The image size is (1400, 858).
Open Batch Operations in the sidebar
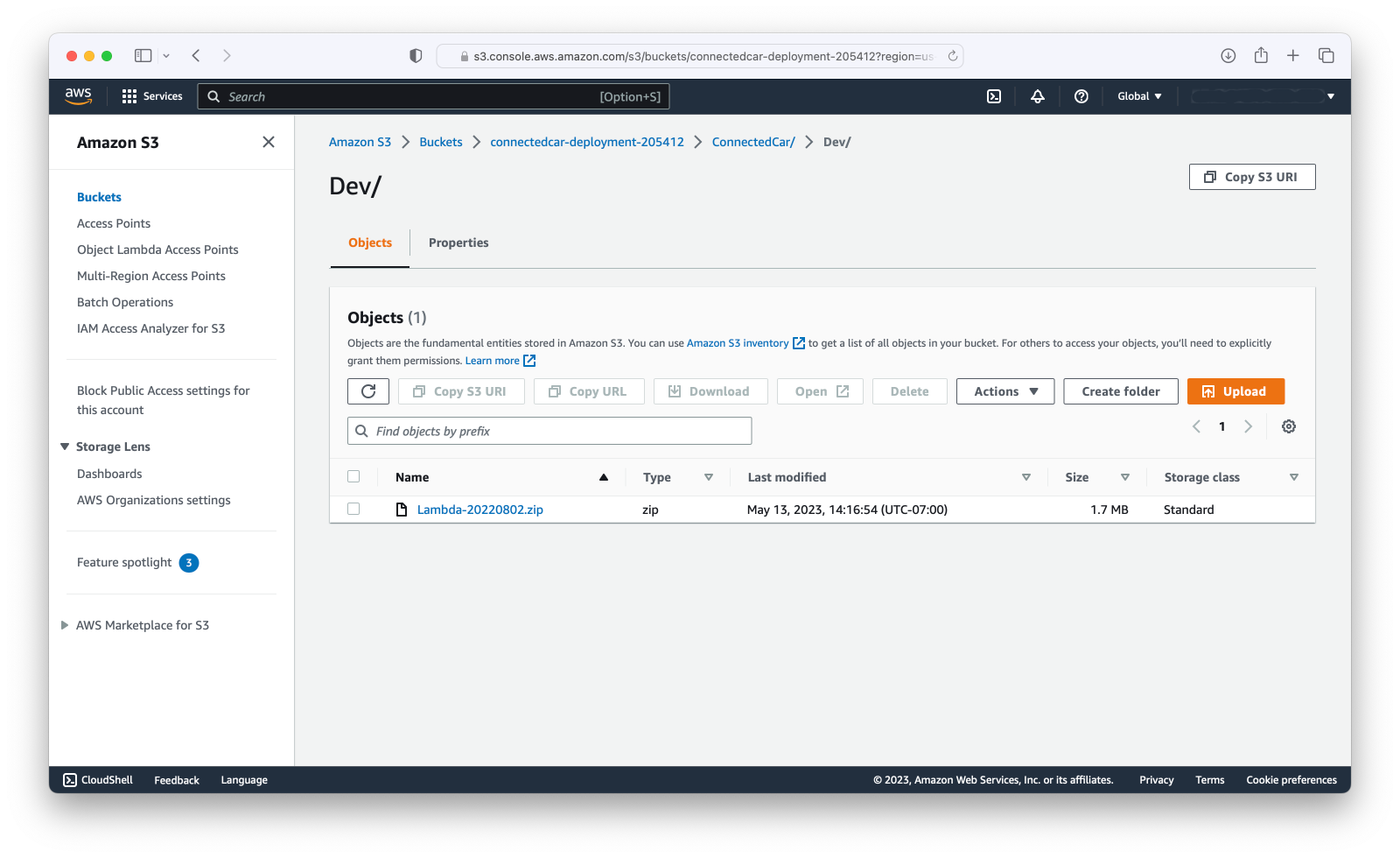click(x=125, y=302)
